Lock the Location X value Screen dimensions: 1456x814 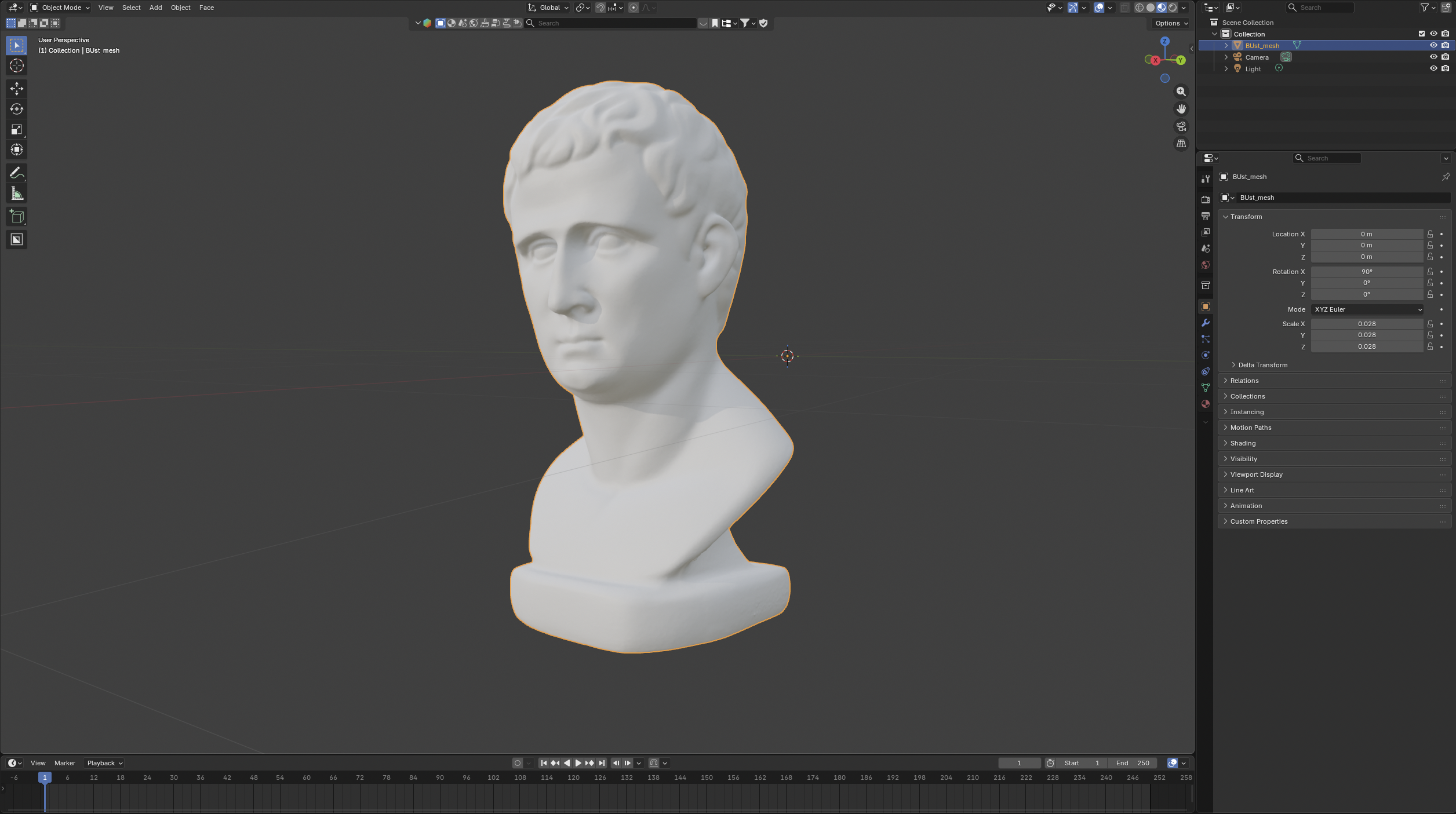1430,233
